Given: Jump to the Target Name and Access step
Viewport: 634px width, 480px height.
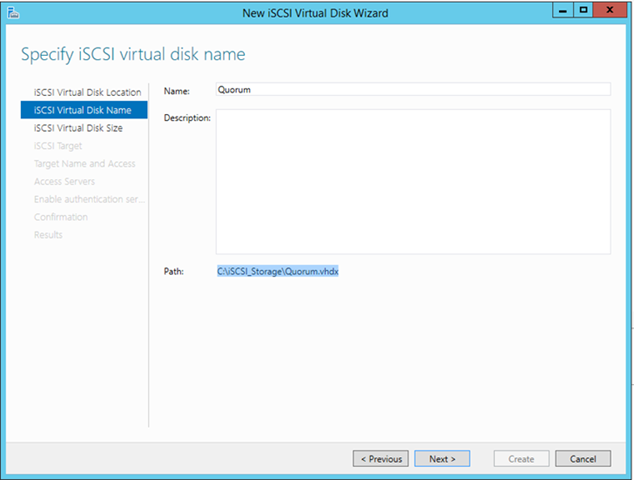Looking at the screenshot, I should click(x=84, y=164).
